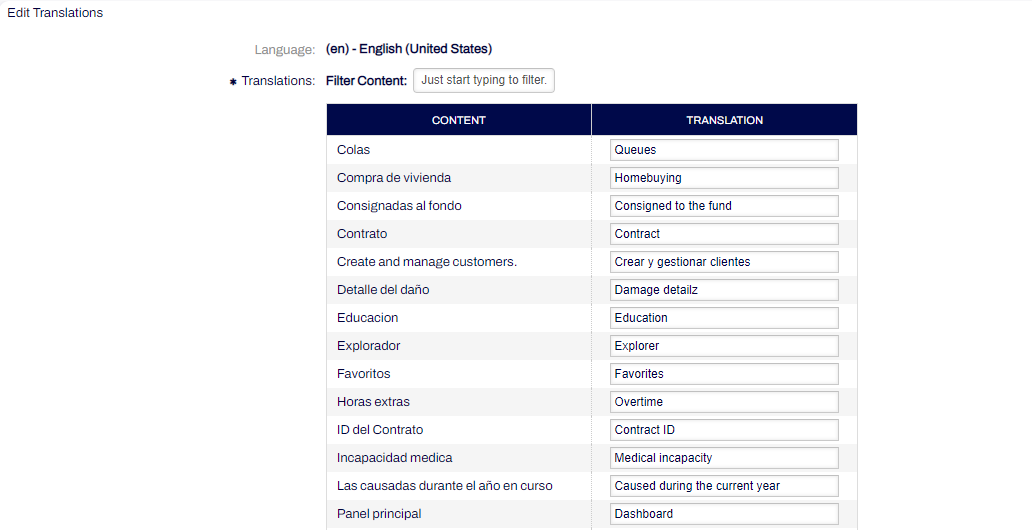
Task: Edit the translation field containing Contract
Action: (x=724, y=234)
